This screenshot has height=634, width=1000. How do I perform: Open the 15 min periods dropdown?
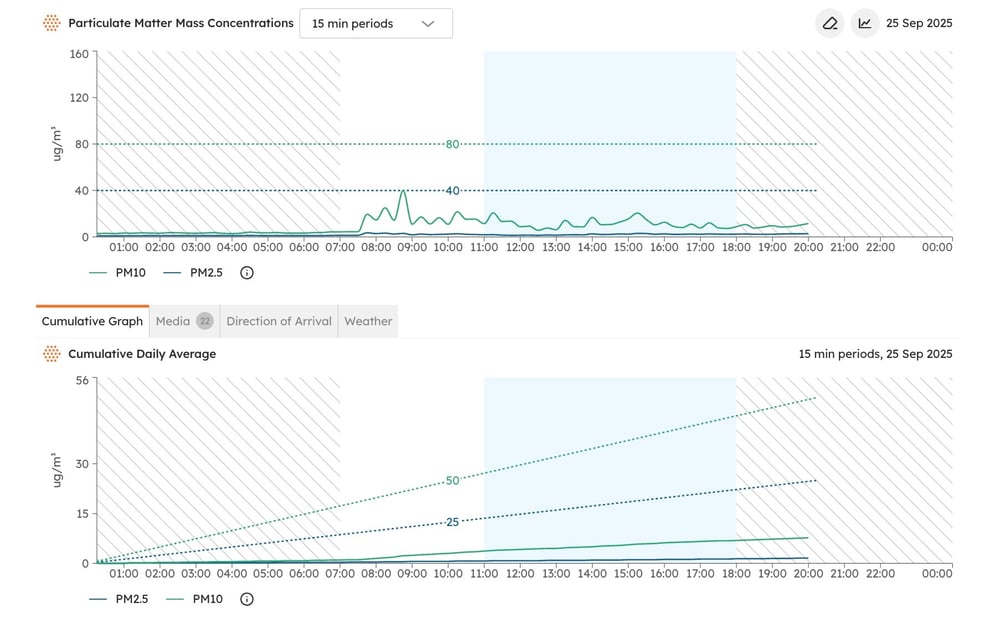tap(376, 24)
